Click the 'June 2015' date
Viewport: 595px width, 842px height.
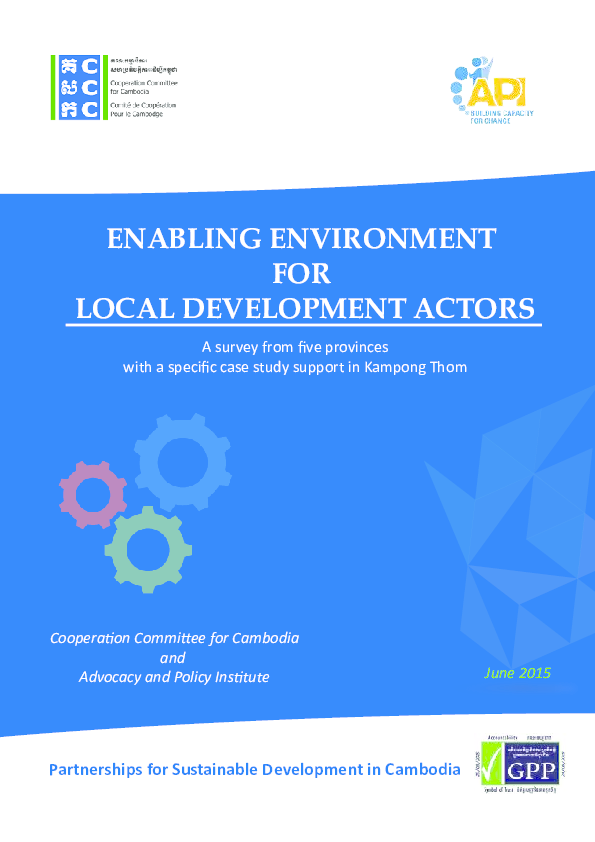pyautogui.click(x=518, y=673)
